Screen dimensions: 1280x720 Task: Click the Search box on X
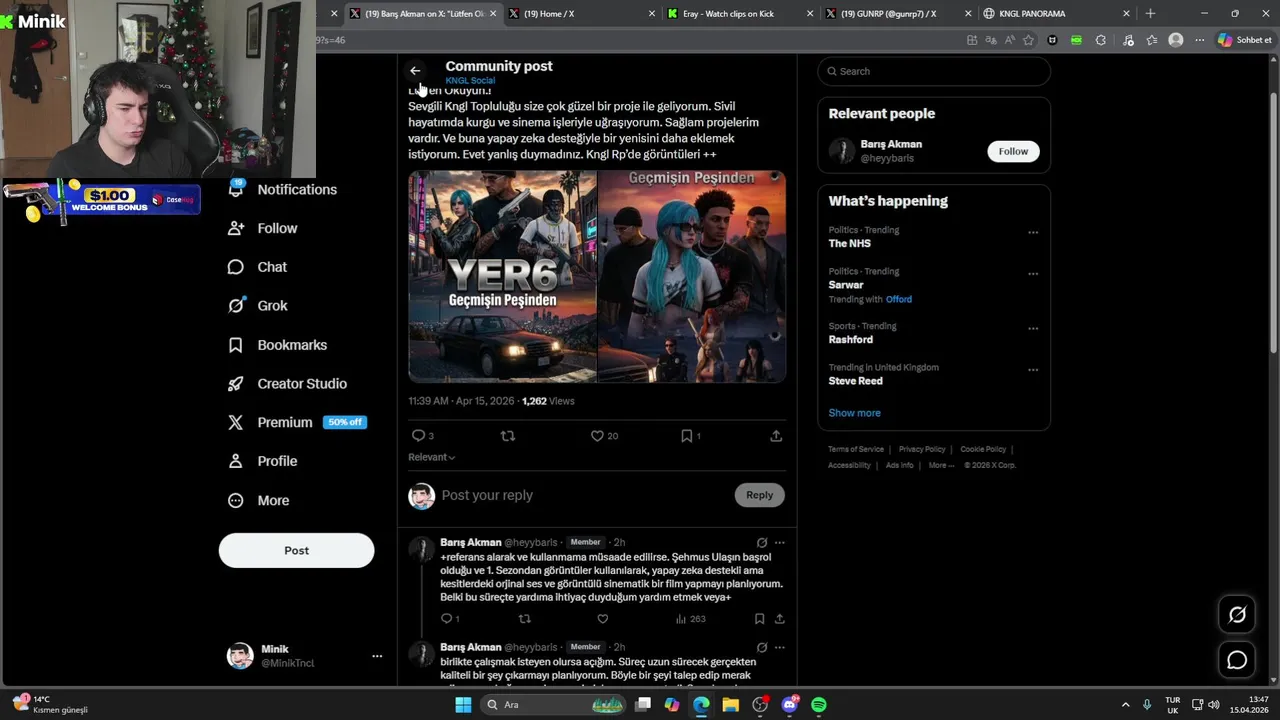[934, 71]
